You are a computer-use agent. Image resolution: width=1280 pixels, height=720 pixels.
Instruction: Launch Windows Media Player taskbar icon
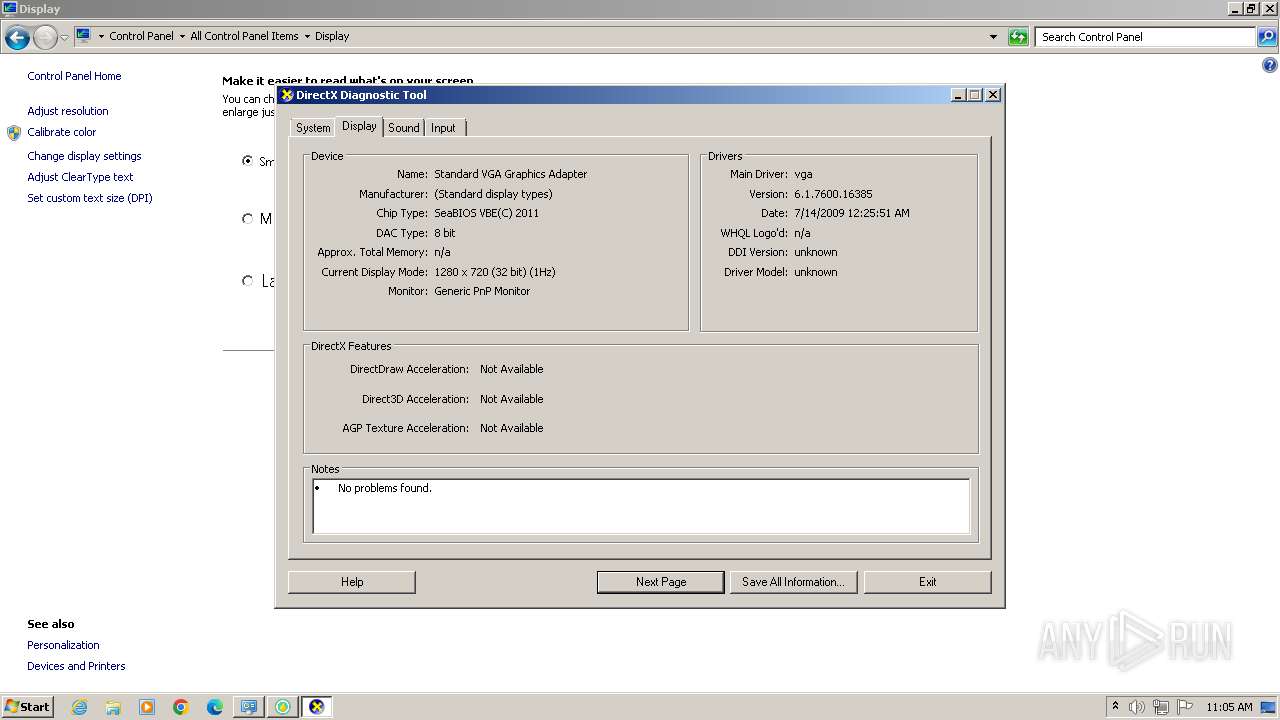[147, 707]
